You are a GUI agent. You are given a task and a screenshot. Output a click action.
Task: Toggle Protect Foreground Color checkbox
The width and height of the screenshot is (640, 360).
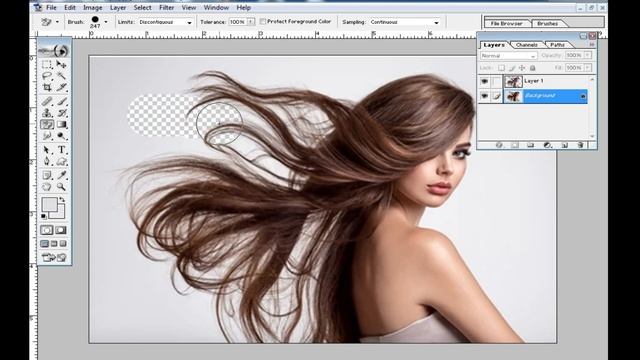click(263, 22)
